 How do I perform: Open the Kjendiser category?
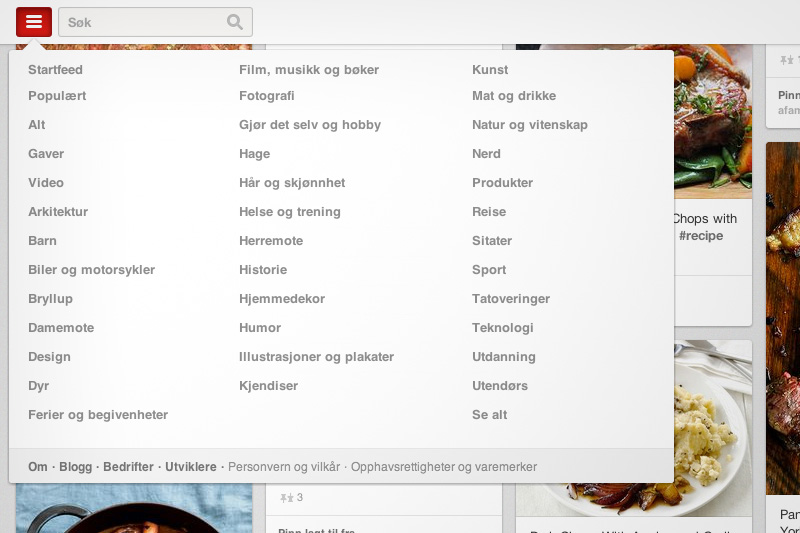[x=269, y=387]
